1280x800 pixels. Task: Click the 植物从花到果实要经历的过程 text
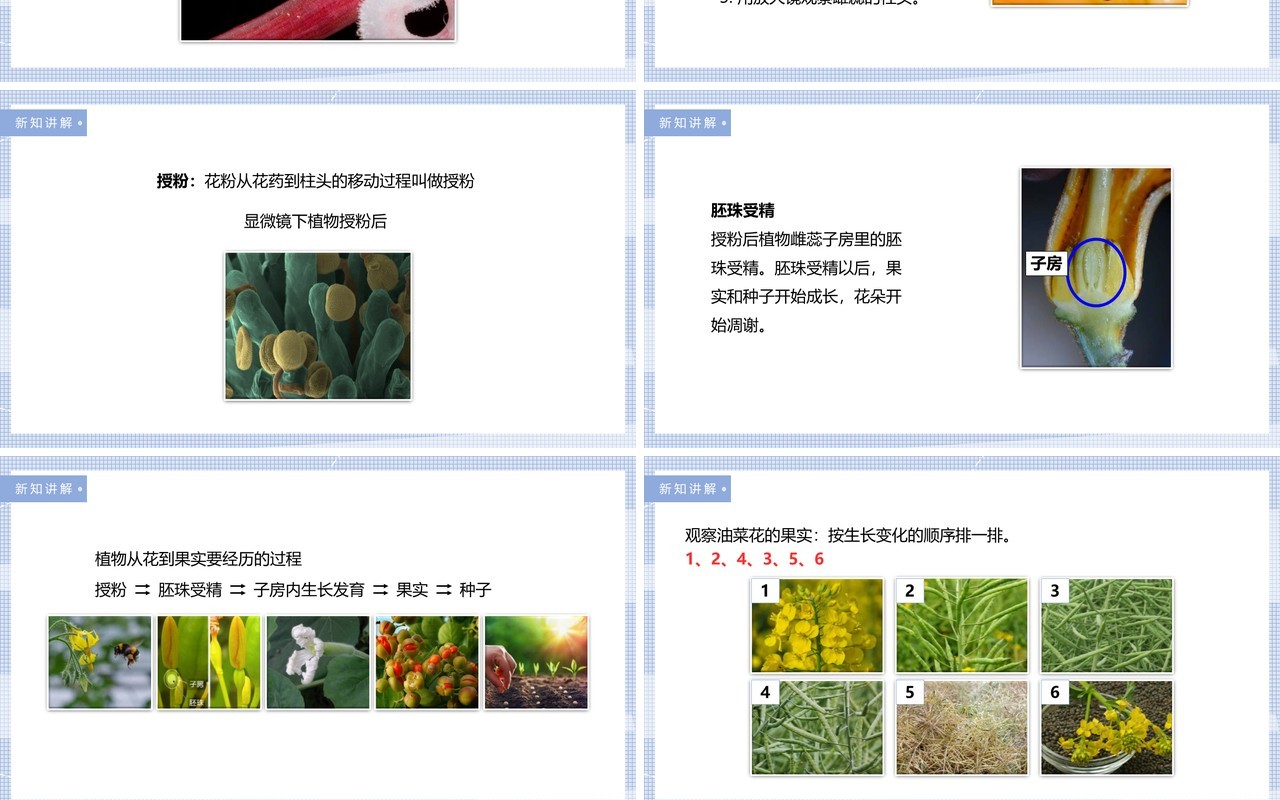click(x=198, y=558)
